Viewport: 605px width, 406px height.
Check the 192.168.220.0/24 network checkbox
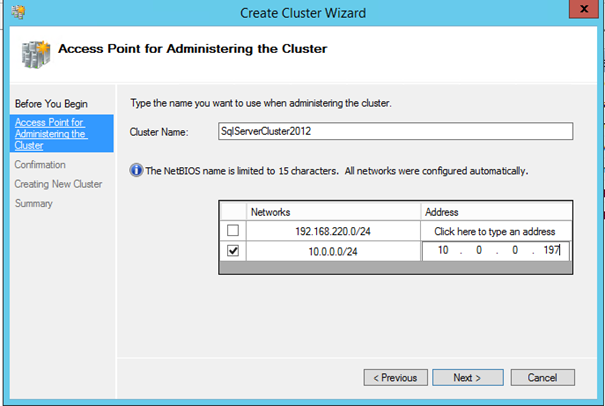pyautogui.click(x=232, y=230)
